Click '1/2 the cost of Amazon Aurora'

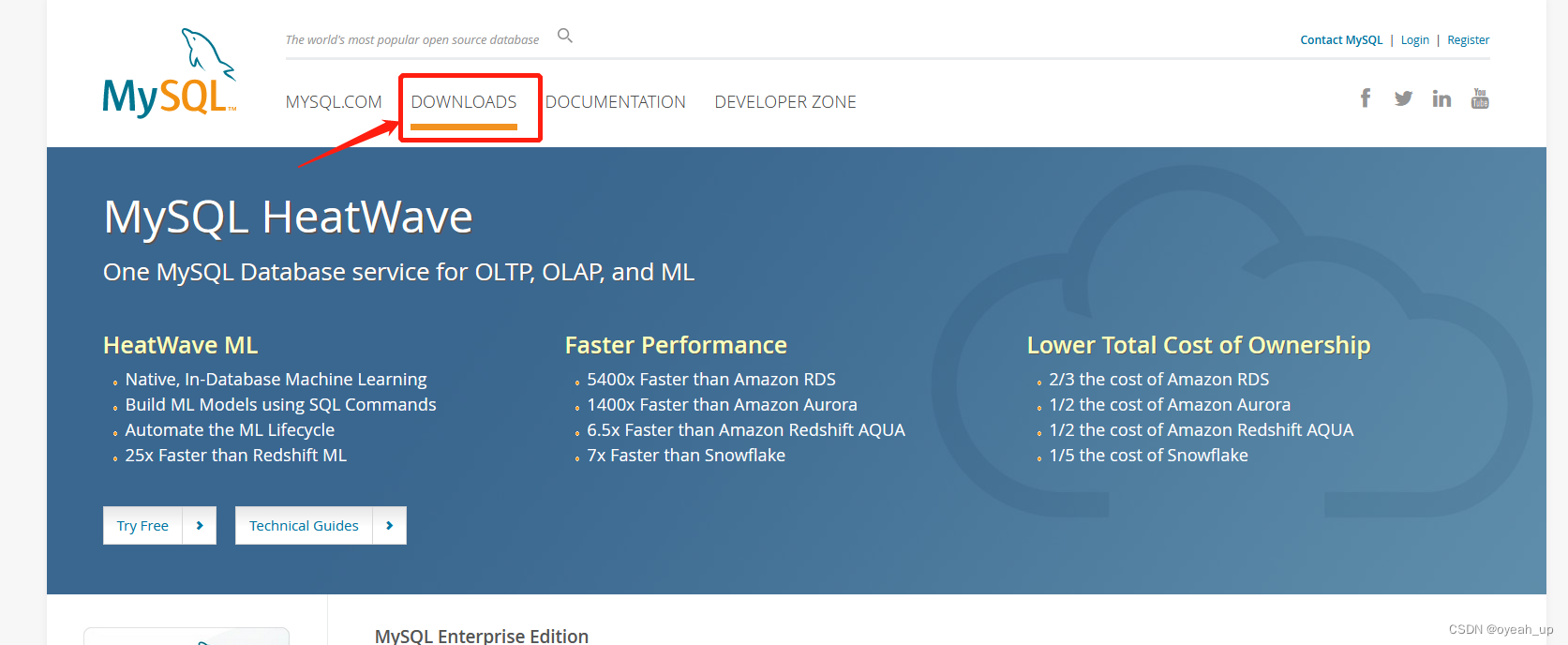click(1170, 405)
